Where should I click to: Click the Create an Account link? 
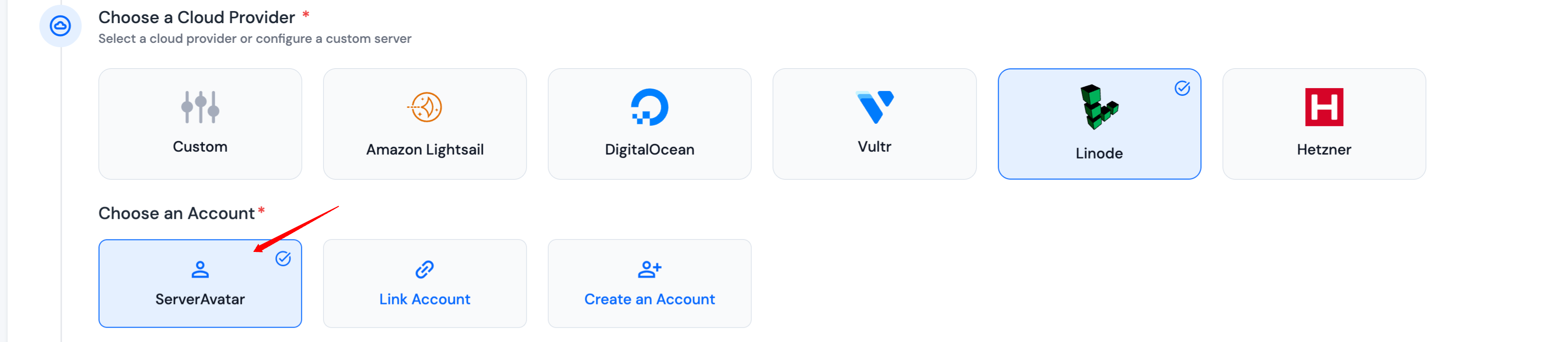(x=649, y=299)
